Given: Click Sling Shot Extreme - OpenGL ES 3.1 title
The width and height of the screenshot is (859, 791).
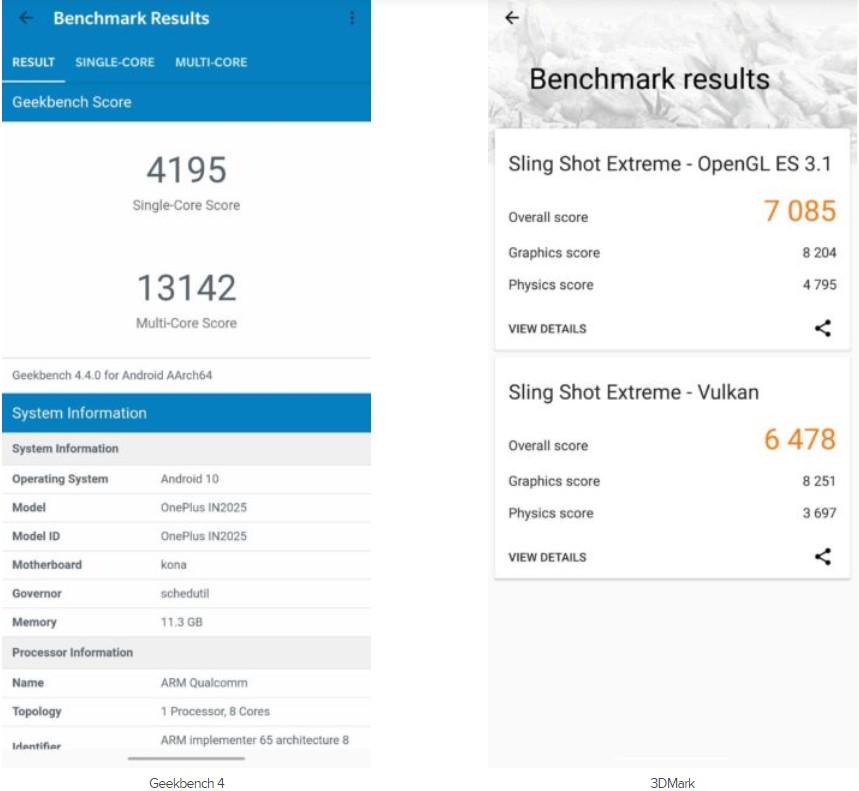Looking at the screenshot, I should click(669, 164).
